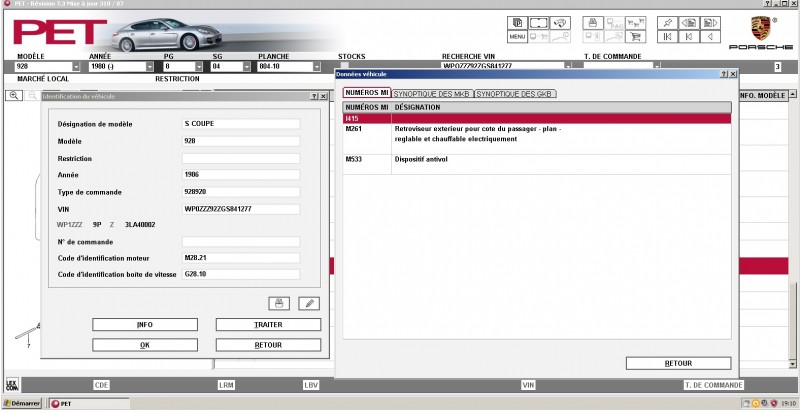Click VIN in bottom bar
The image size is (800, 413).
[x=528, y=385]
